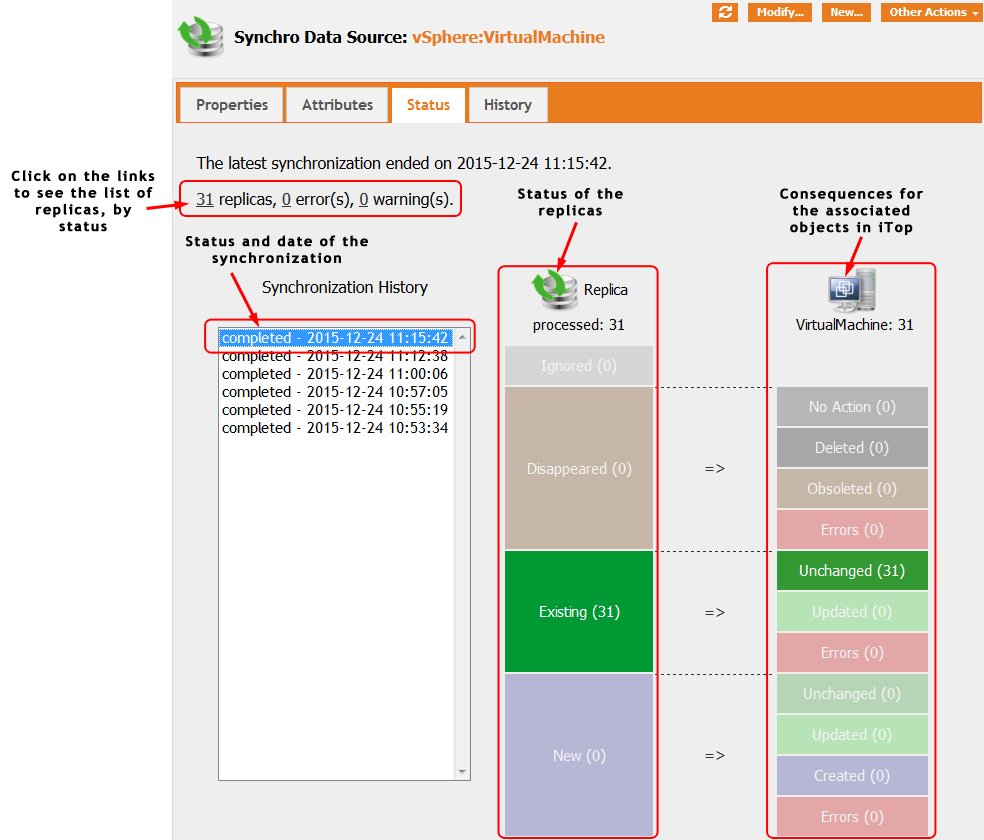Click the scroll-down arrow of the history list

[x=461, y=771]
